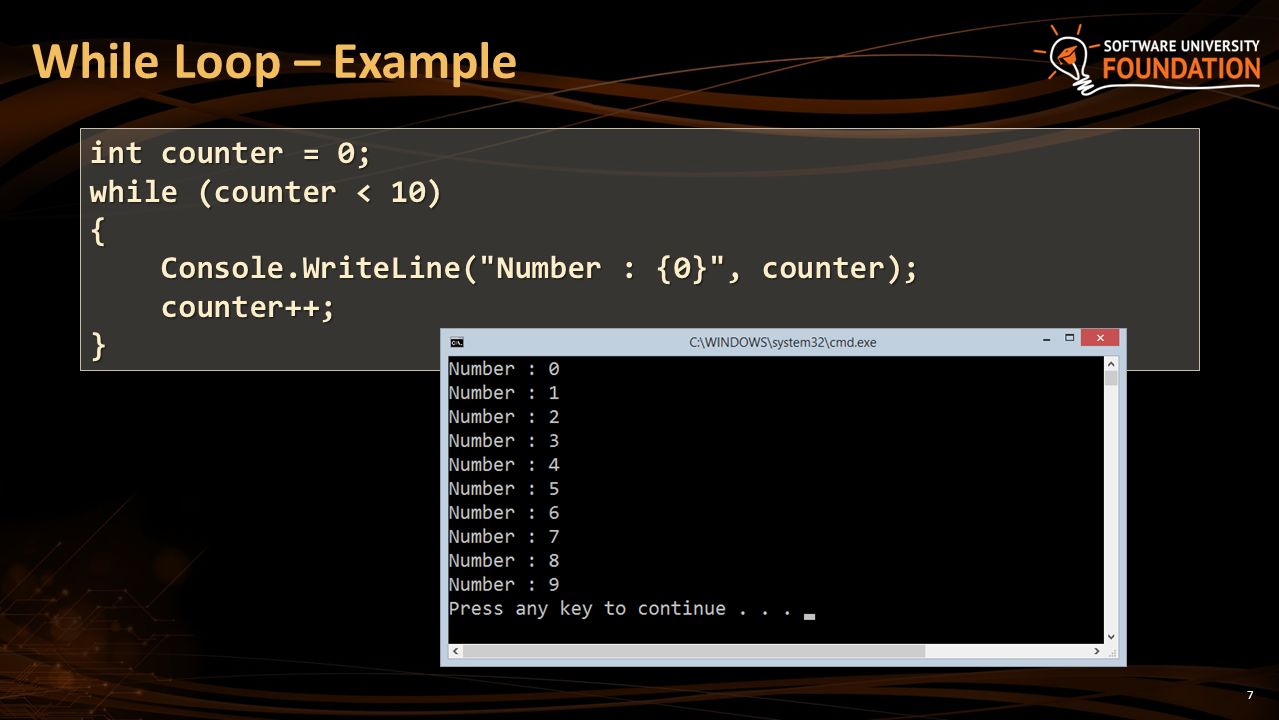Click the 'Number : 3' output line
The image size is (1279, 720).
tap(504, 441)
